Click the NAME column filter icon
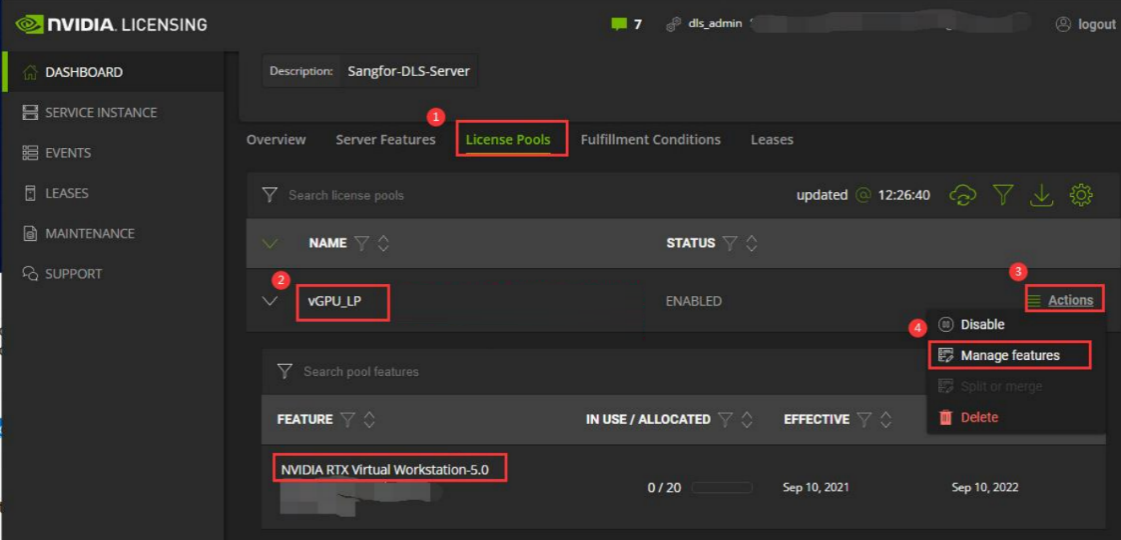This screenshot has width=1121, height=540. [362, 243]
